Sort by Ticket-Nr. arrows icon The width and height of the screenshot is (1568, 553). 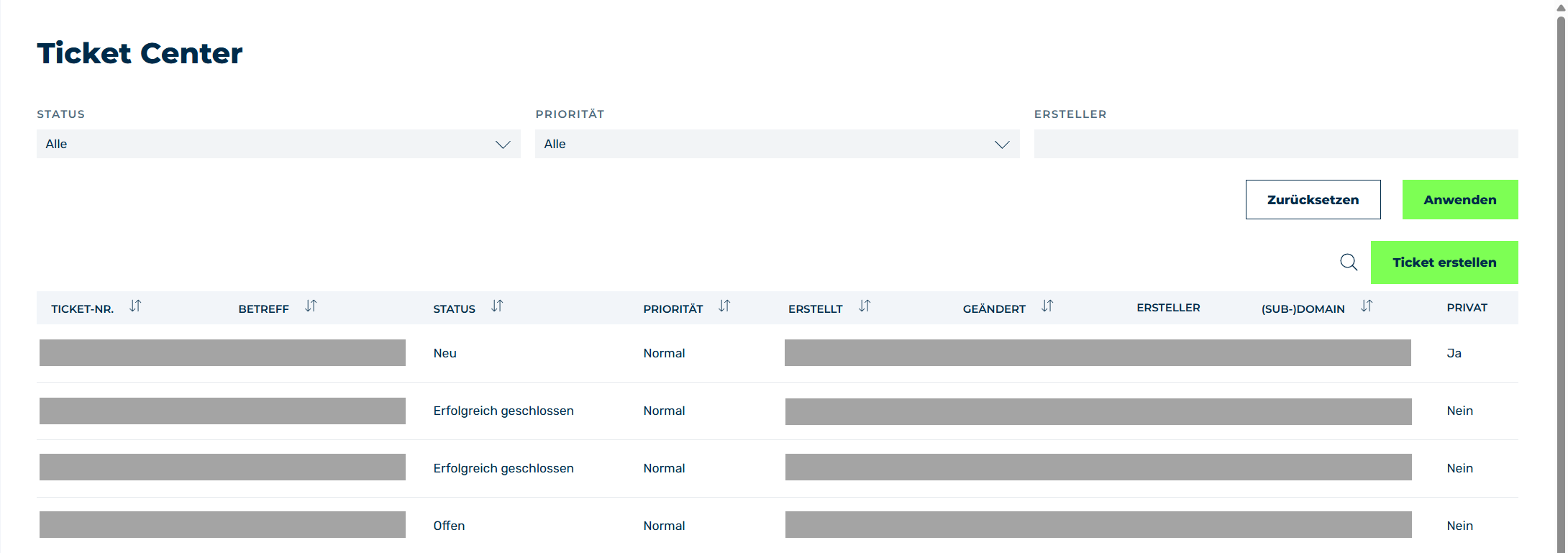click(135, 306)
